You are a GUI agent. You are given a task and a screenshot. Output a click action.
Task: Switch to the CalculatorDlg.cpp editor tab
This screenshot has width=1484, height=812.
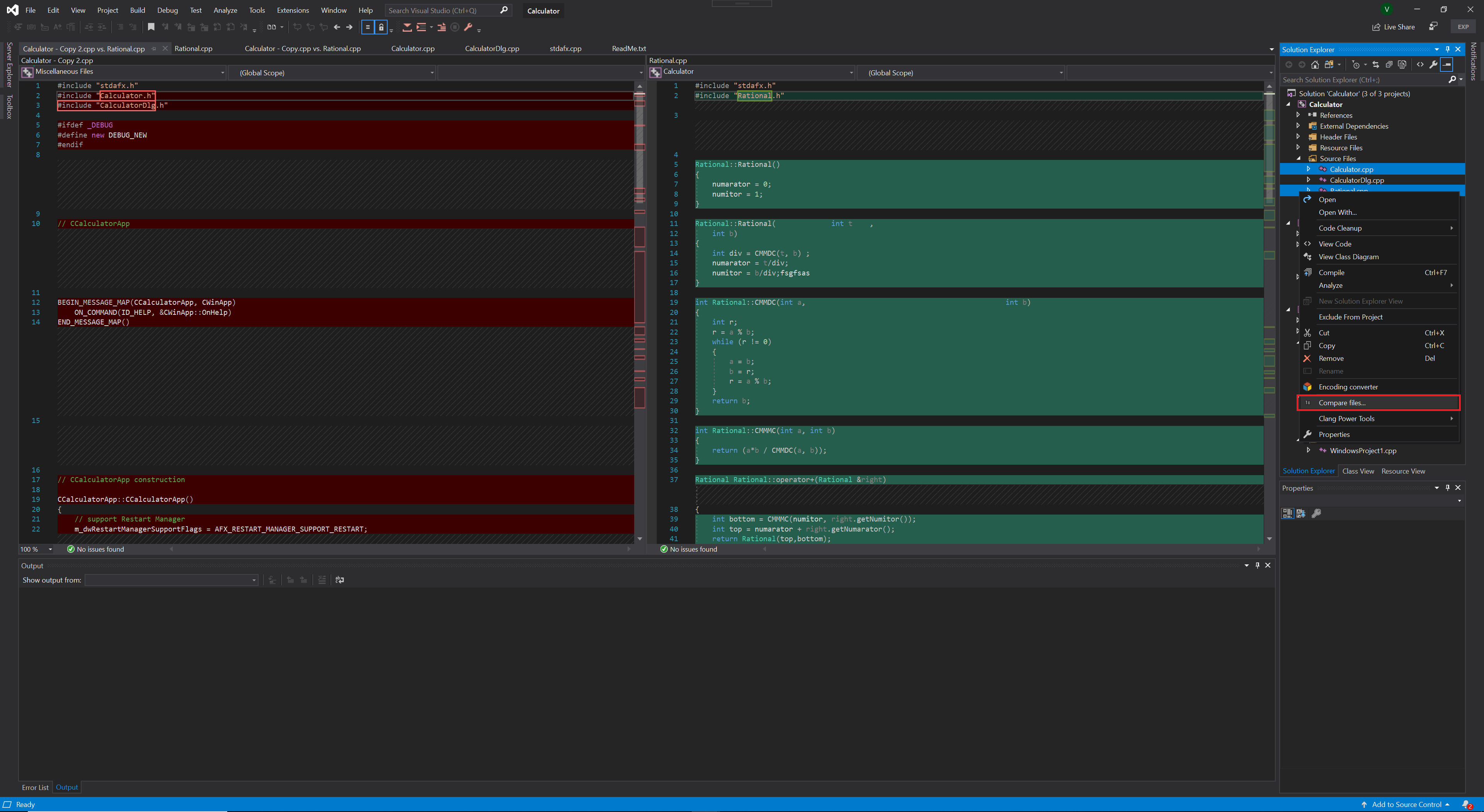click(x=492, y=48)
